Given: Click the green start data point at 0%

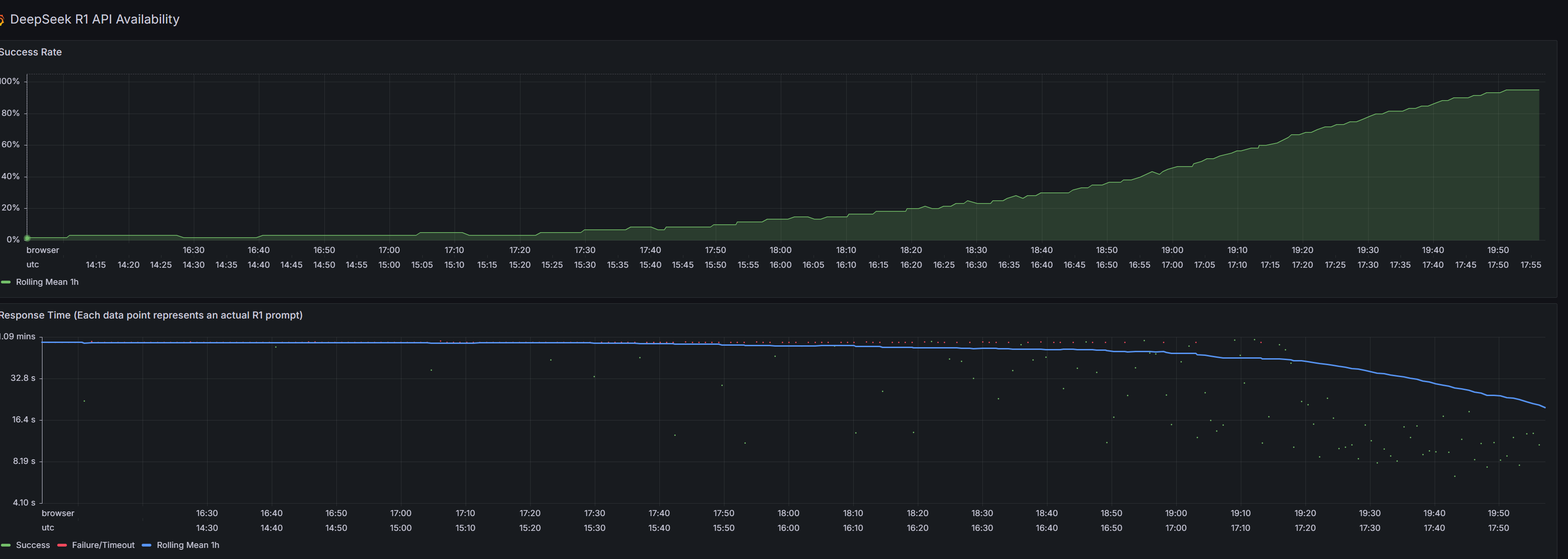Looking at the screenshot, I should coord(27,238).
